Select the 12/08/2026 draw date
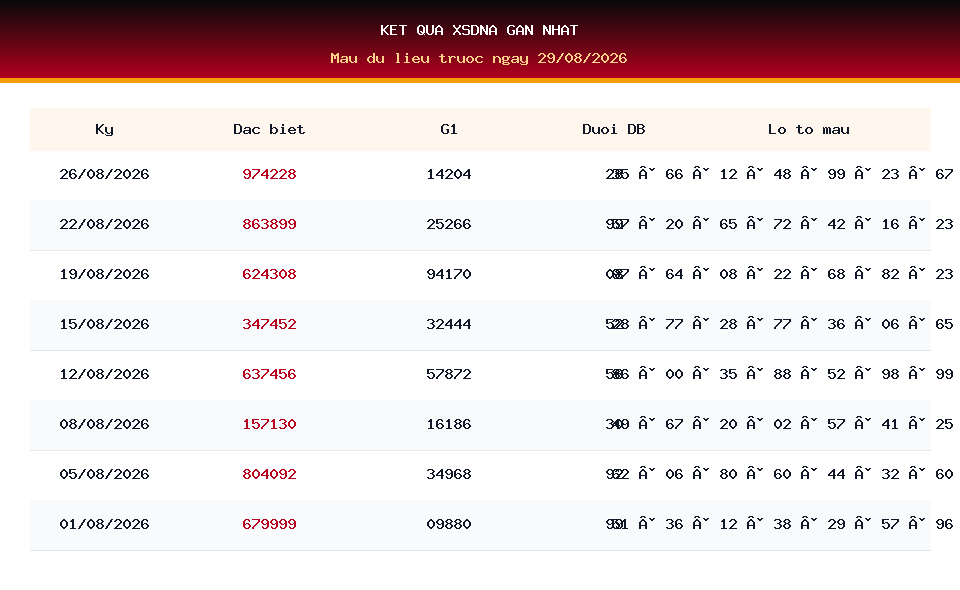The height and width of the screenshot is (590, 960). [104, 375]
